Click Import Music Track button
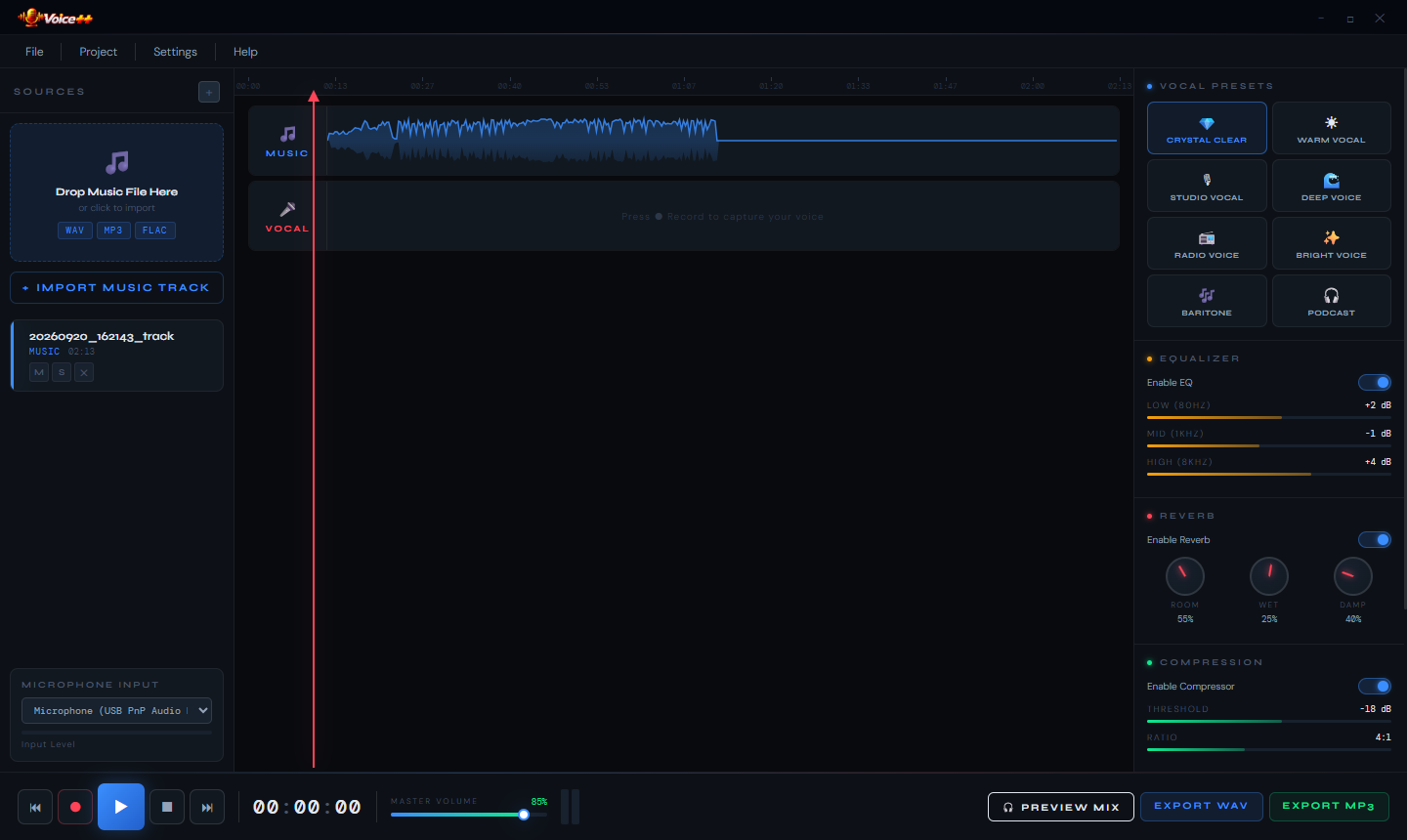The image size is (1407, 840). (116, 288)
